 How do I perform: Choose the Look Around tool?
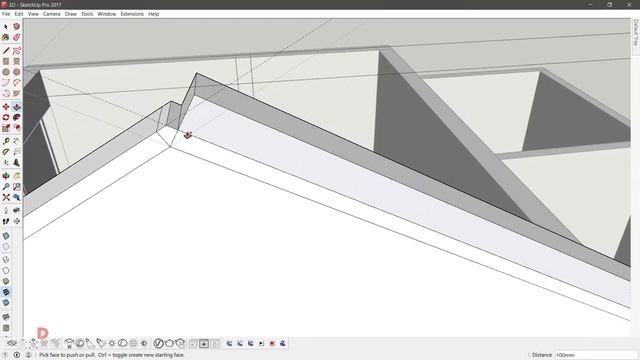pyautogui.click(x=16, y=211)
